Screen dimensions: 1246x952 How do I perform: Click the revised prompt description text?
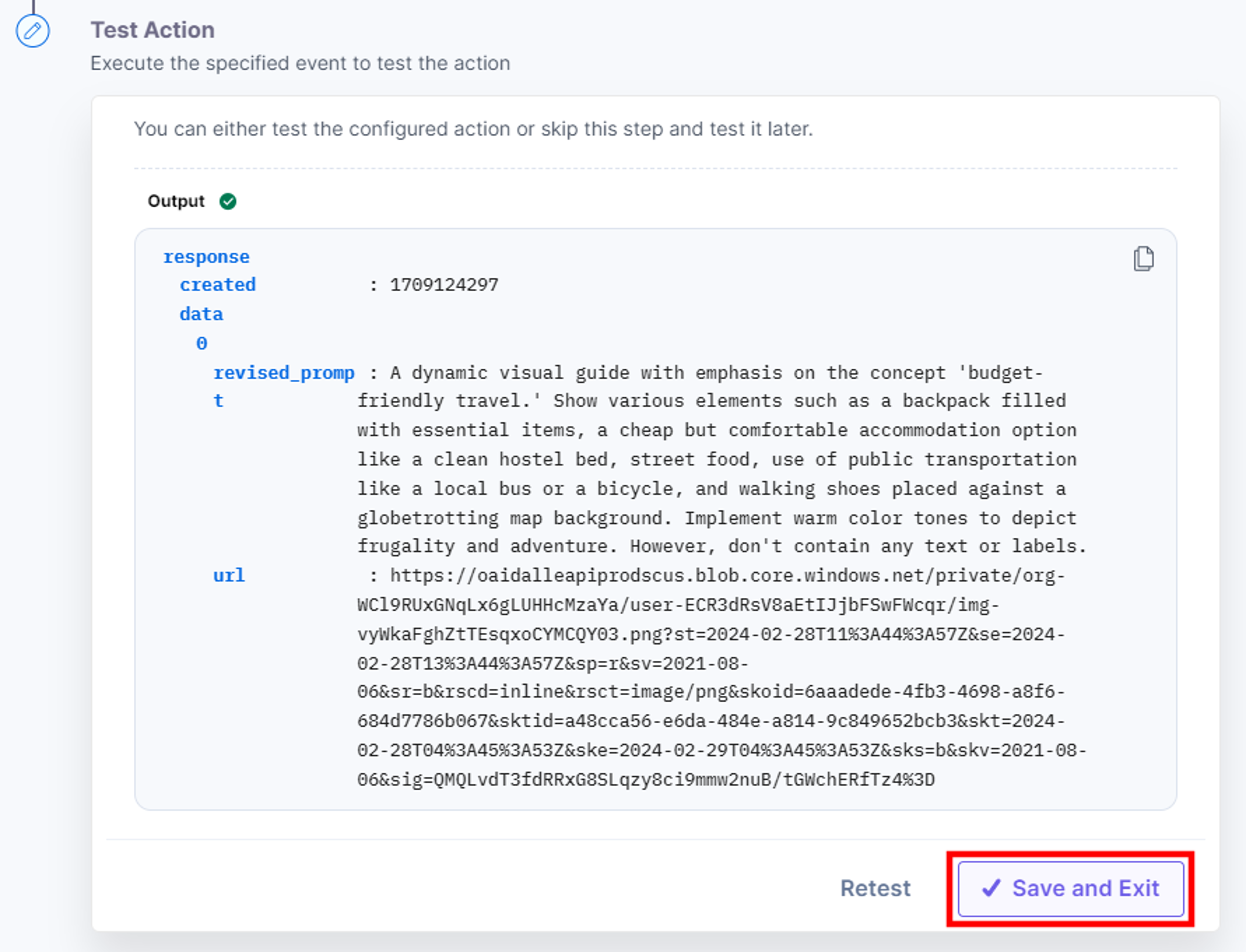coord(721,459)
